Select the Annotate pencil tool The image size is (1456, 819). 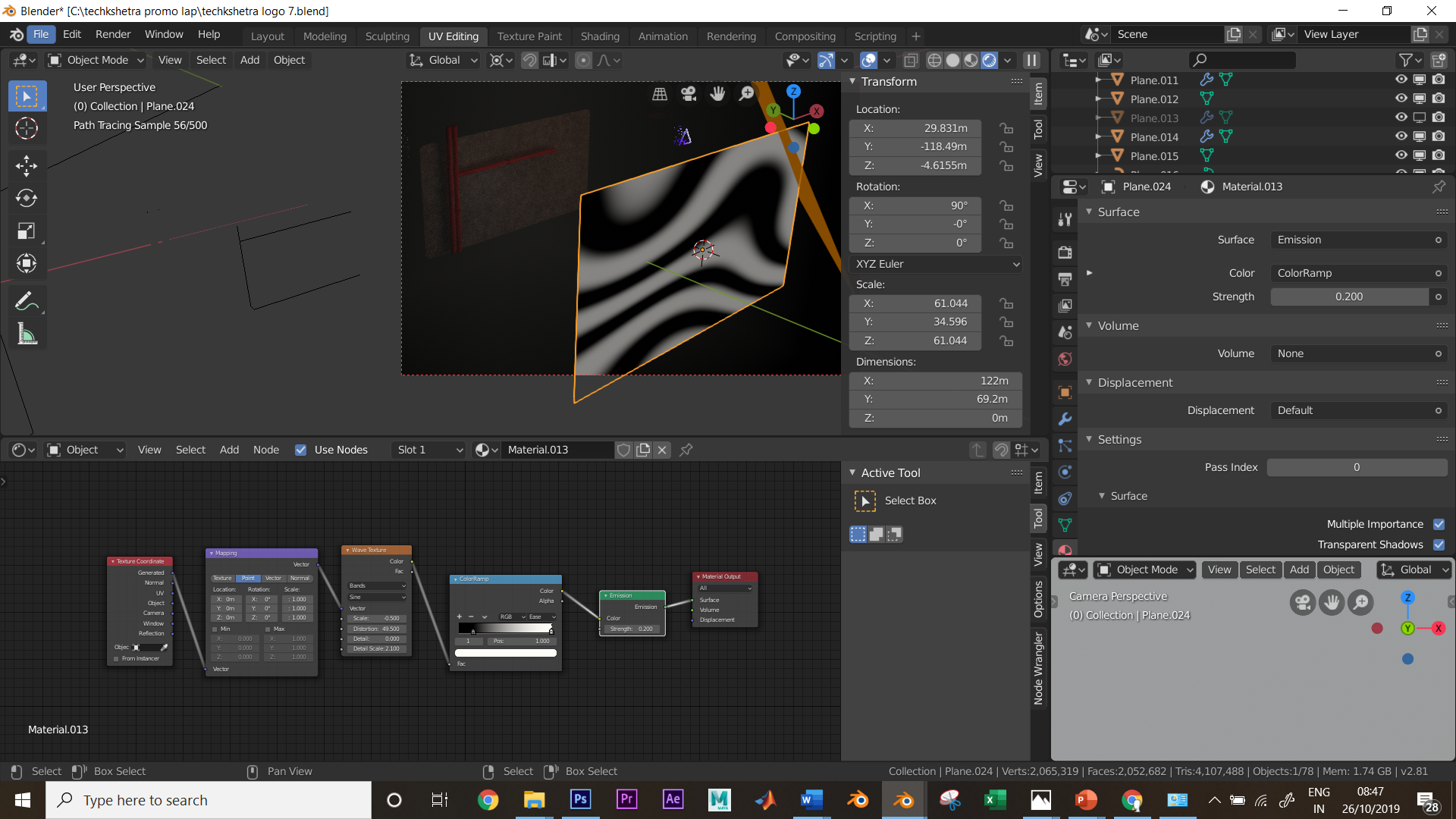click(27, 301)
